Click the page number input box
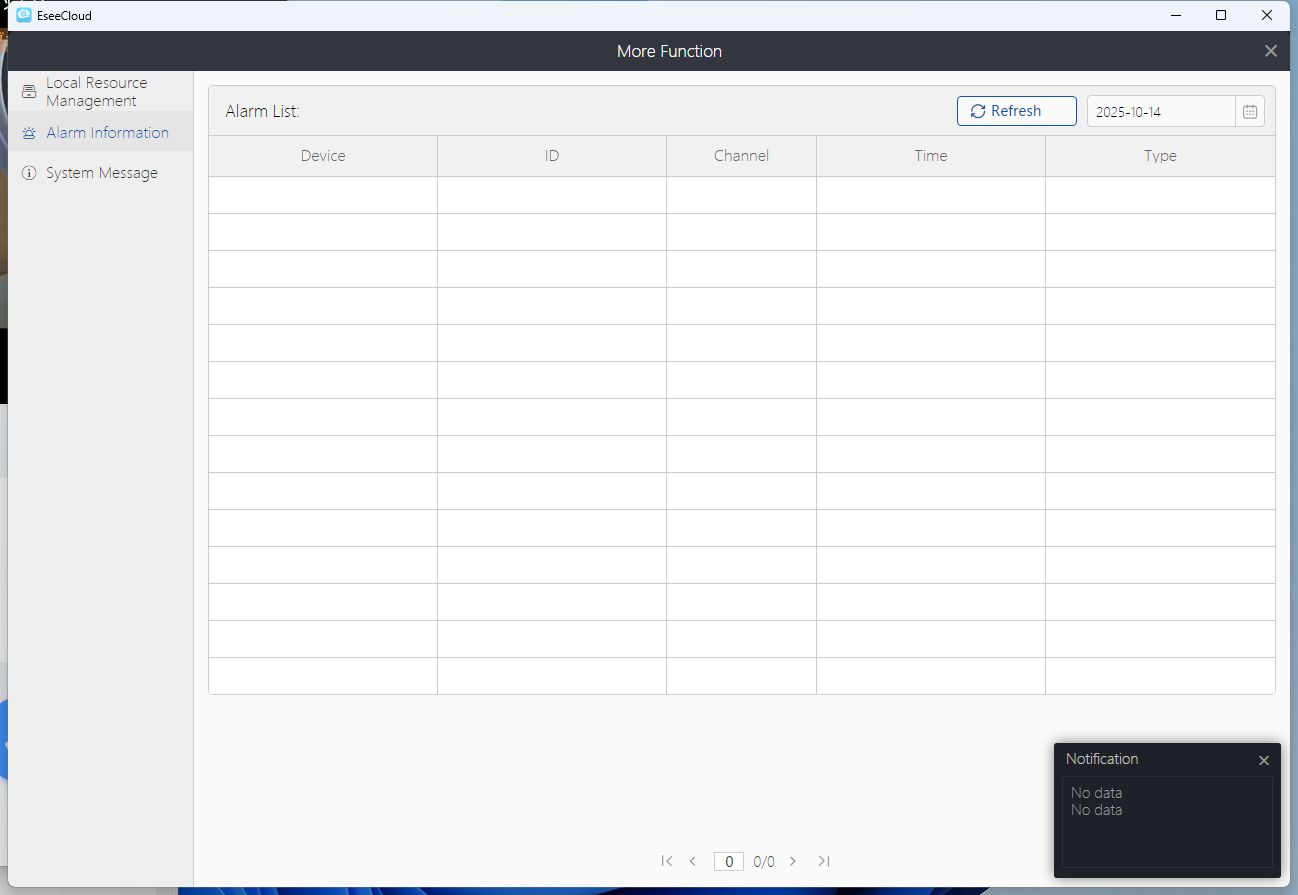 [x=729, y=861]
